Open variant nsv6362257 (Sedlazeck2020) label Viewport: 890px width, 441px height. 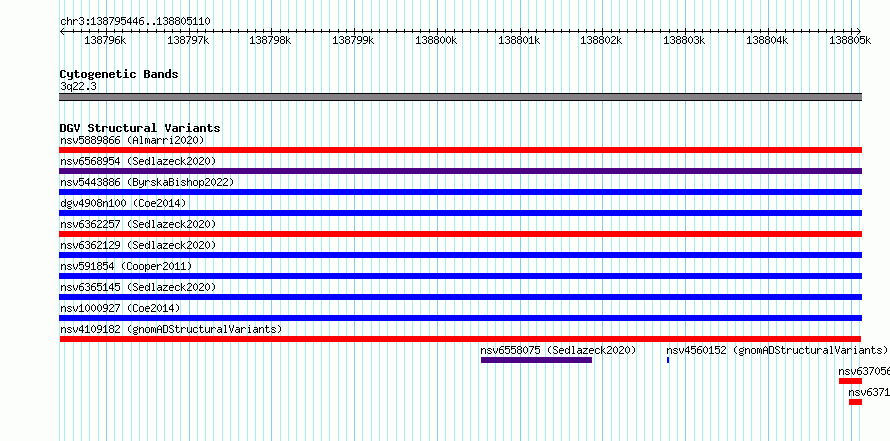pos(138,224)
